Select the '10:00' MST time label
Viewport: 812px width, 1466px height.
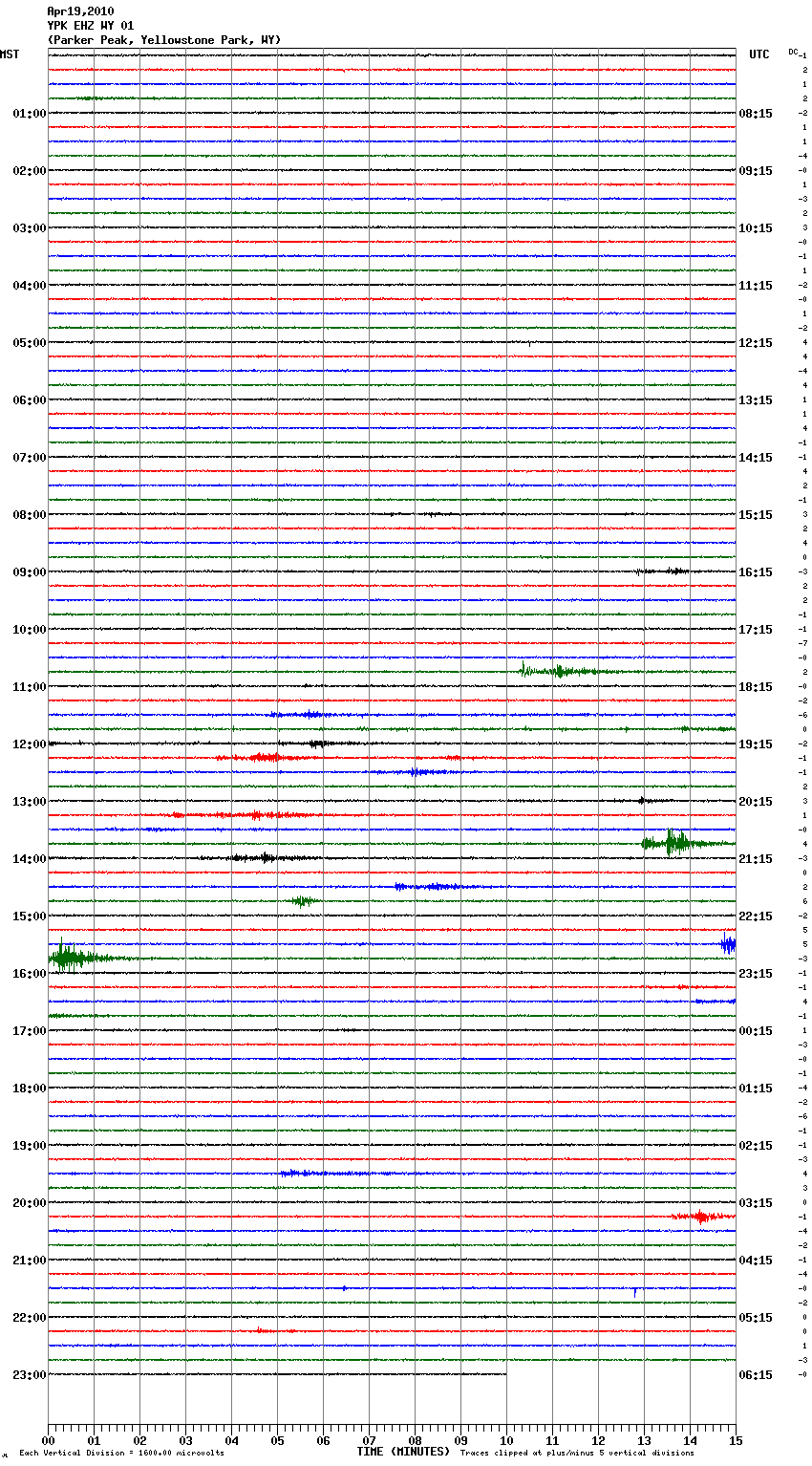pos(30,630)
